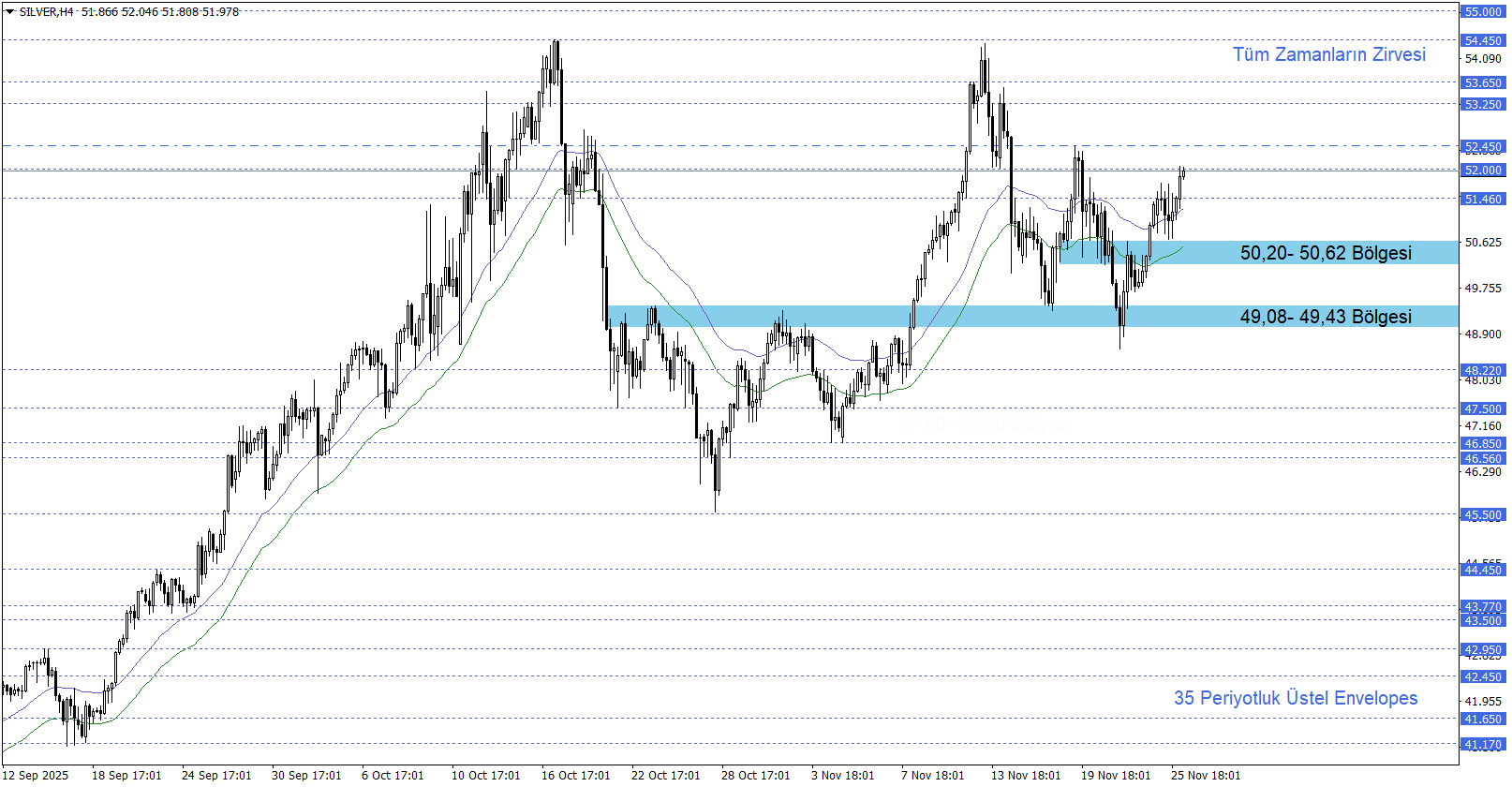
Task: Select the faded '47,00- 47,50 Bölgesi' label
Action: point(982,424)
